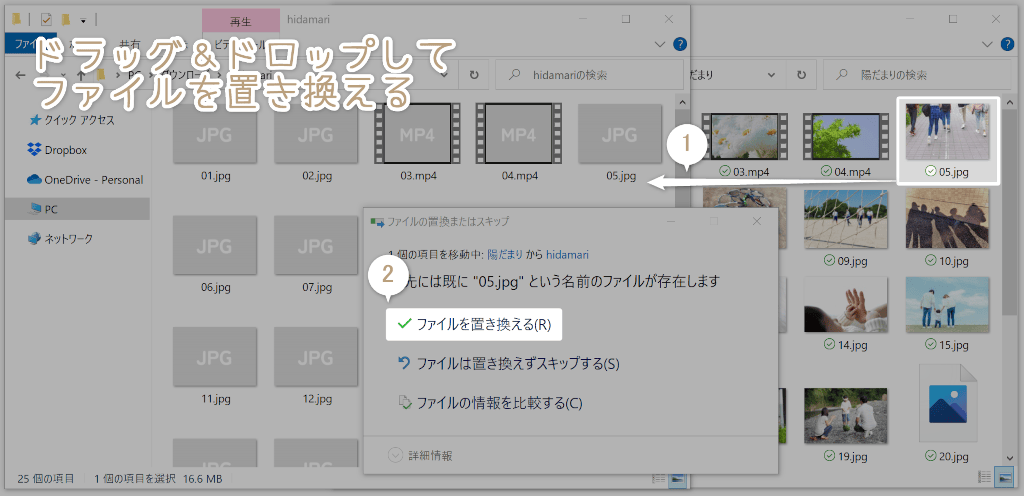Screen dimensions: 1024x496
Task: Select OneDrive - Personal in the navigation pane
Action: click(85, 179)
